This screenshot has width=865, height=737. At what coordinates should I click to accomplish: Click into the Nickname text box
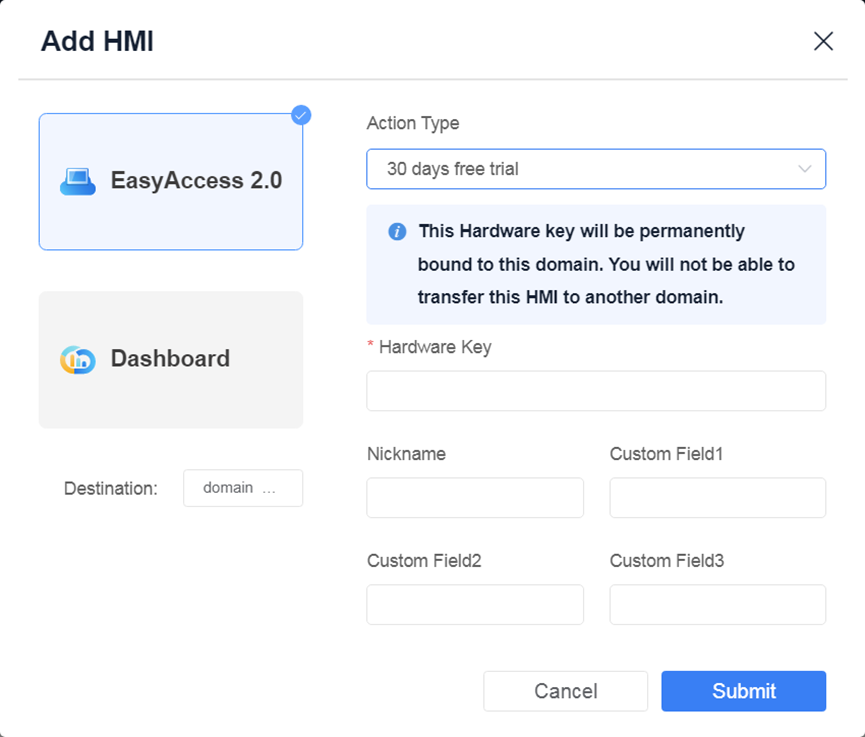point(475,498)
